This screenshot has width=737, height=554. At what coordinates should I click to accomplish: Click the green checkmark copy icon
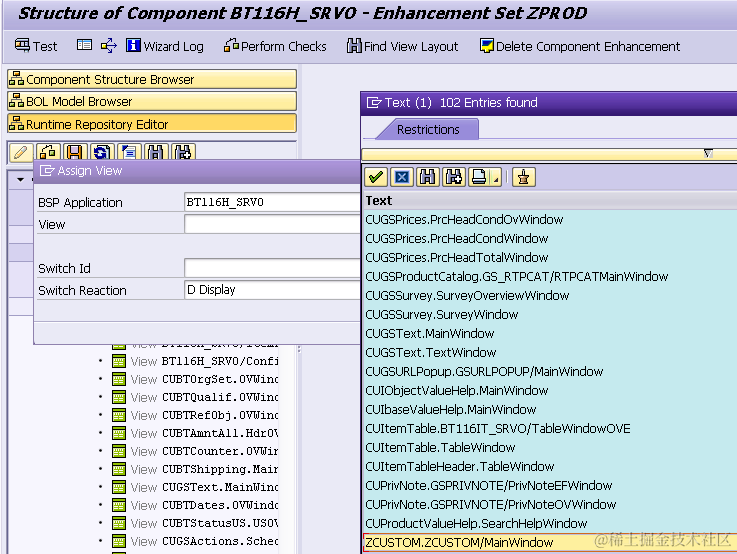376,177
